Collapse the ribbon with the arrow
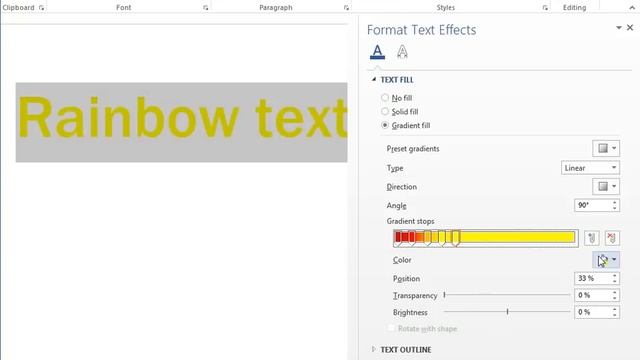 (x=632, y=7)
